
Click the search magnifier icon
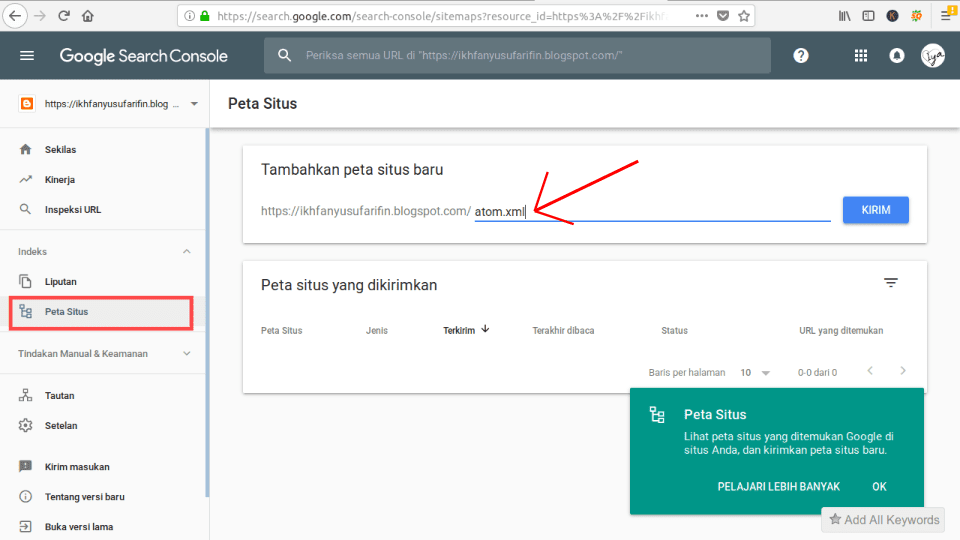pyautogui.click(x=284, y=55)
